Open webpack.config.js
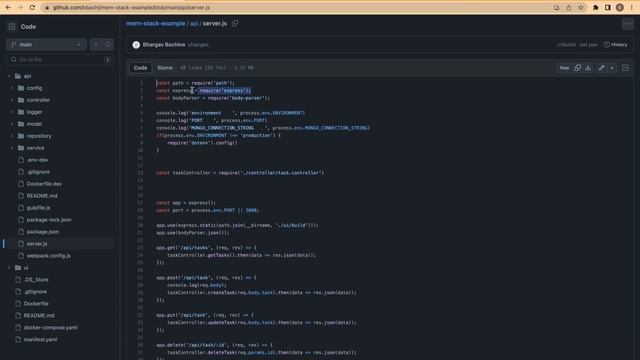 point(49,256)
